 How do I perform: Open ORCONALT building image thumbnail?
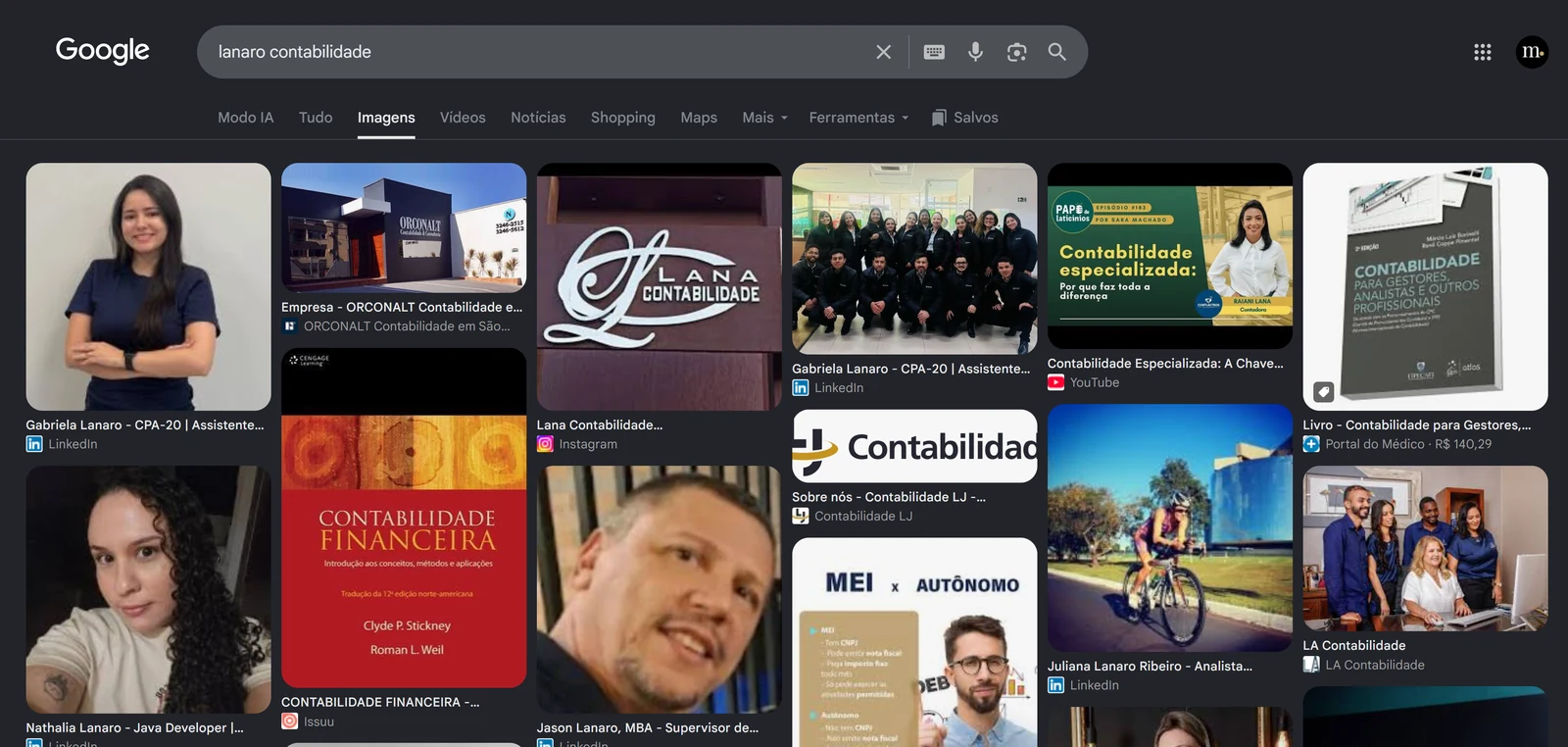click(x=404, y=227)
